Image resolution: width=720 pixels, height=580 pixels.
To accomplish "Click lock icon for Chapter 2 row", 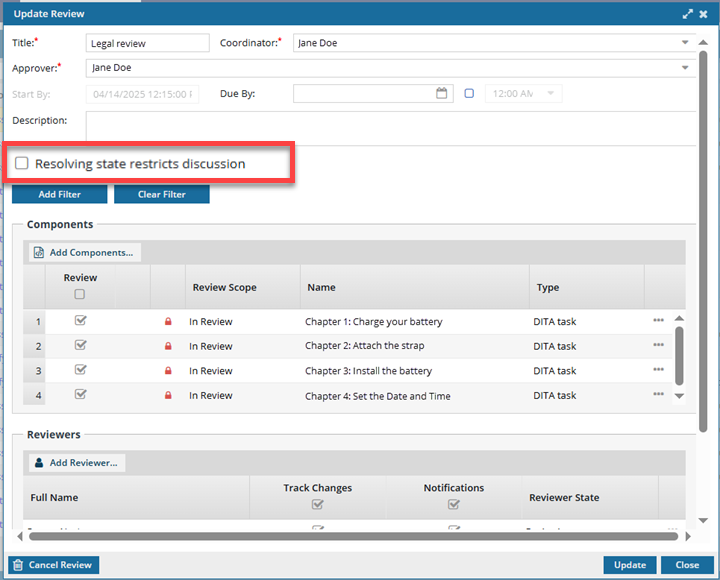I will pyautogui.click(x=168, y=346).
